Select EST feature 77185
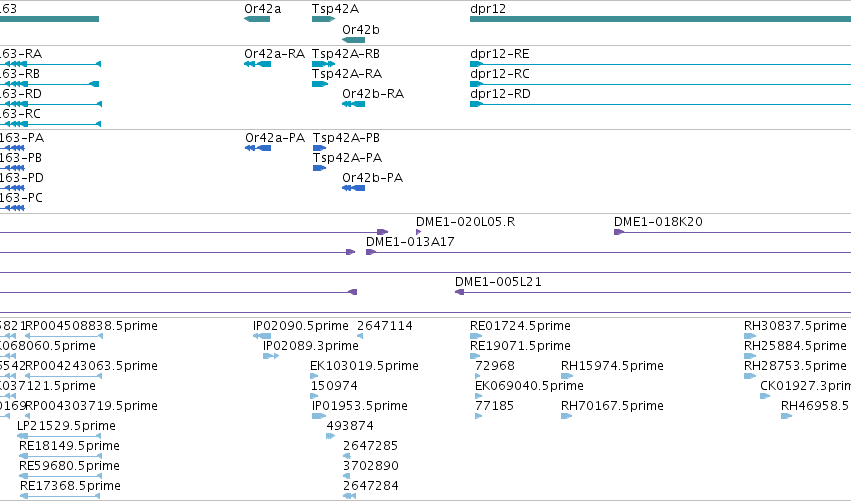The height and width of the screenshot is (501, 851). (x=478, y=416)
